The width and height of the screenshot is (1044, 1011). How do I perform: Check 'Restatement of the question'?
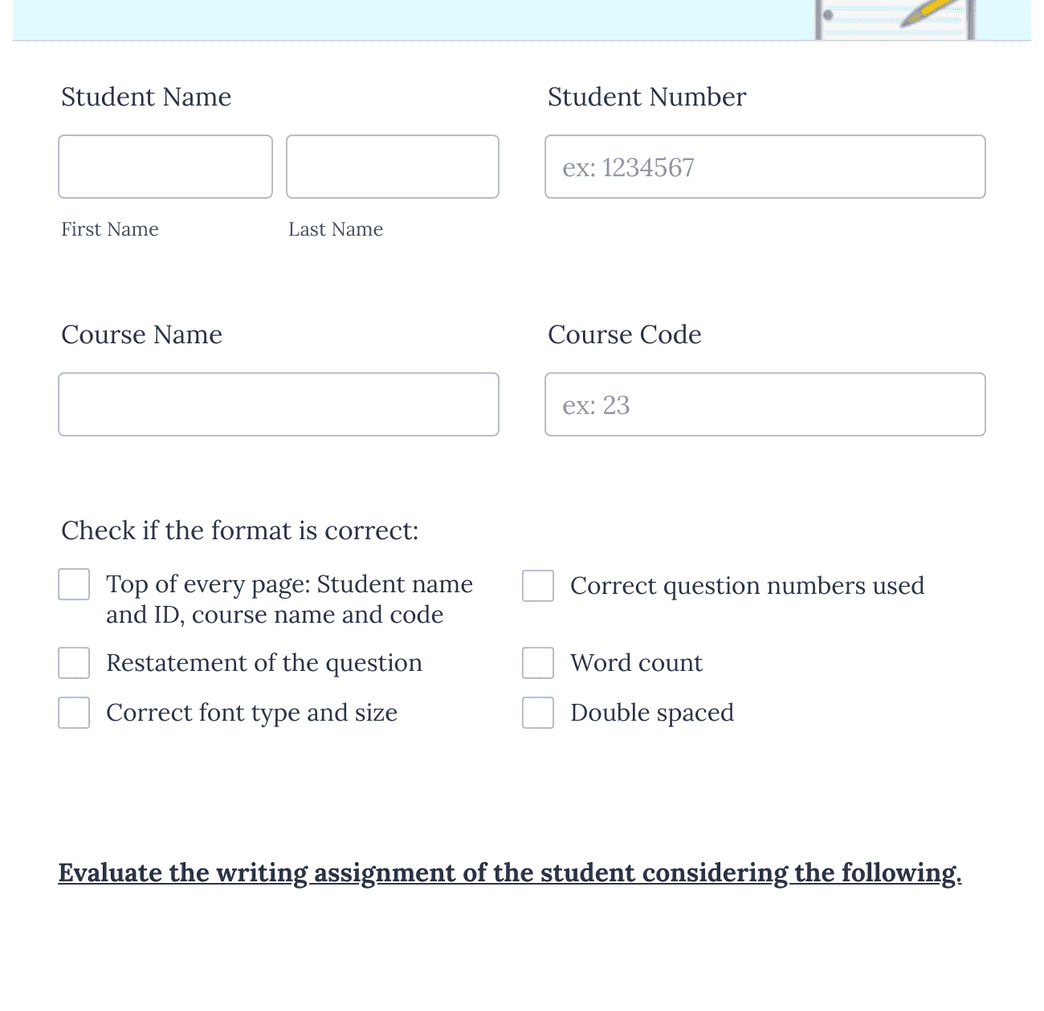(x=73, y=662)
